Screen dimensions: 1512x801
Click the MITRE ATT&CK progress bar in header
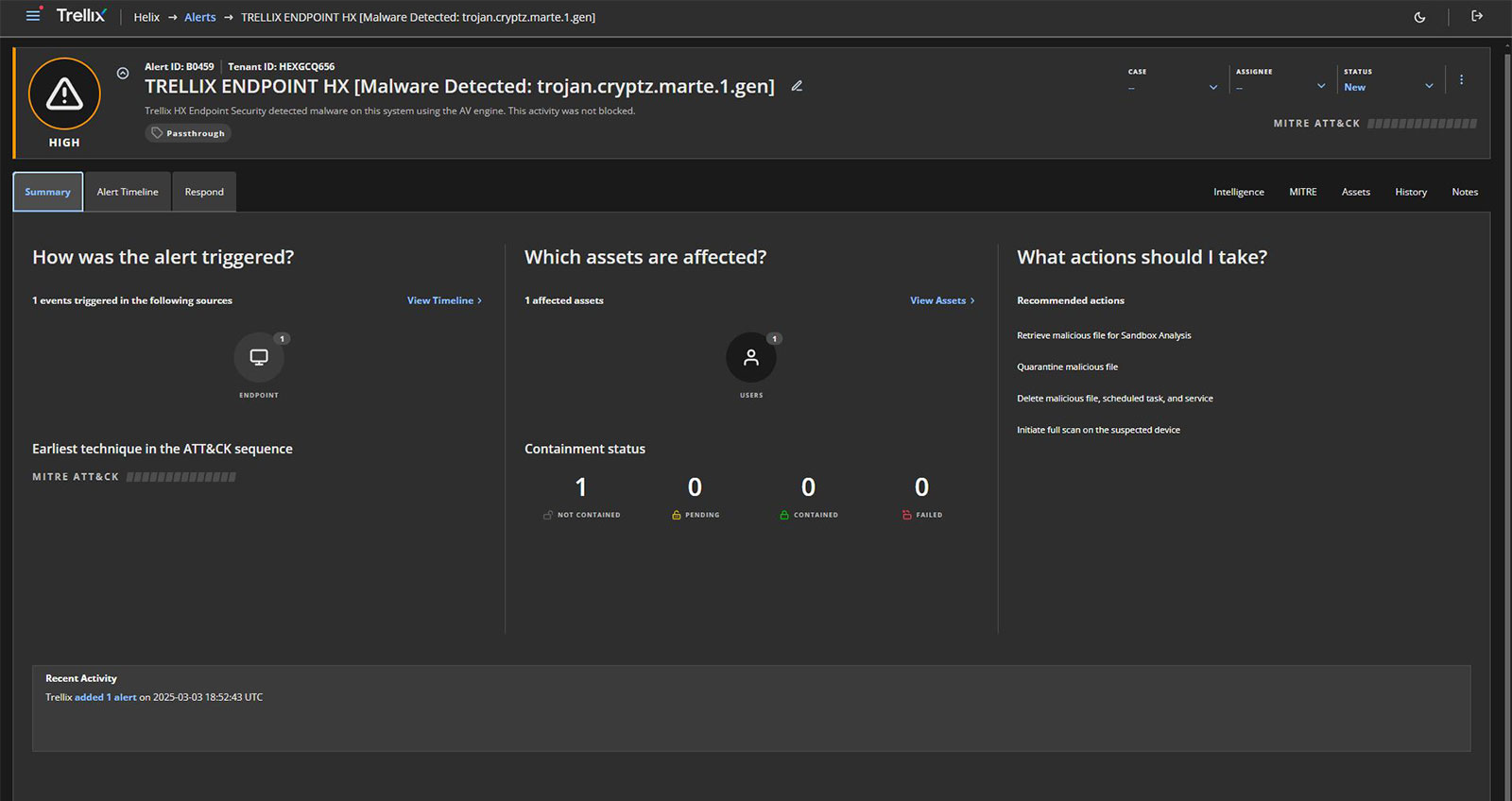[1421, 124]
